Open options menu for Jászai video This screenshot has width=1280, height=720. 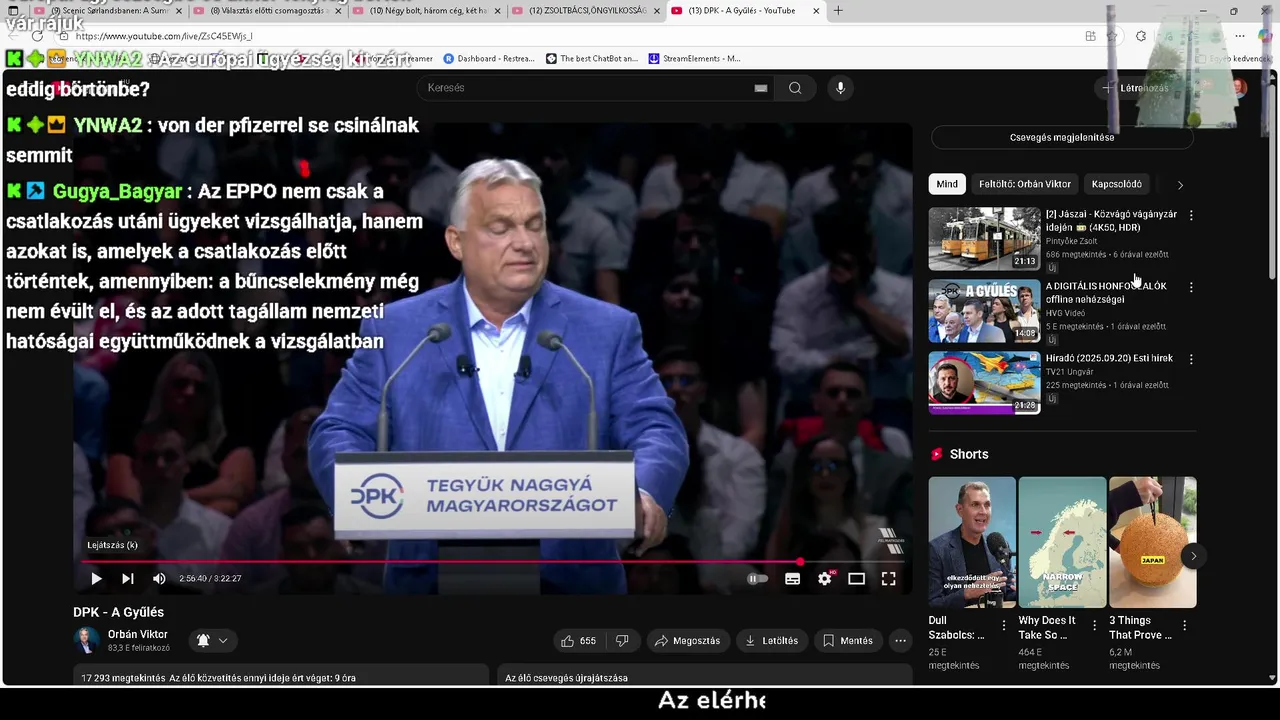coord(1190,215)
